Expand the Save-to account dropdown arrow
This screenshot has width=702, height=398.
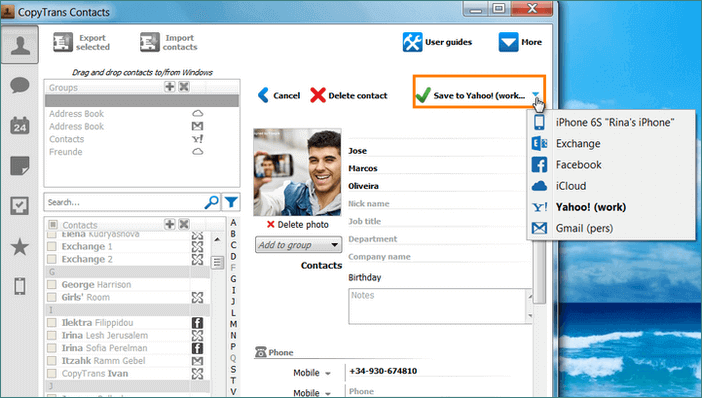pyautogui.click(x=535, y=94)
